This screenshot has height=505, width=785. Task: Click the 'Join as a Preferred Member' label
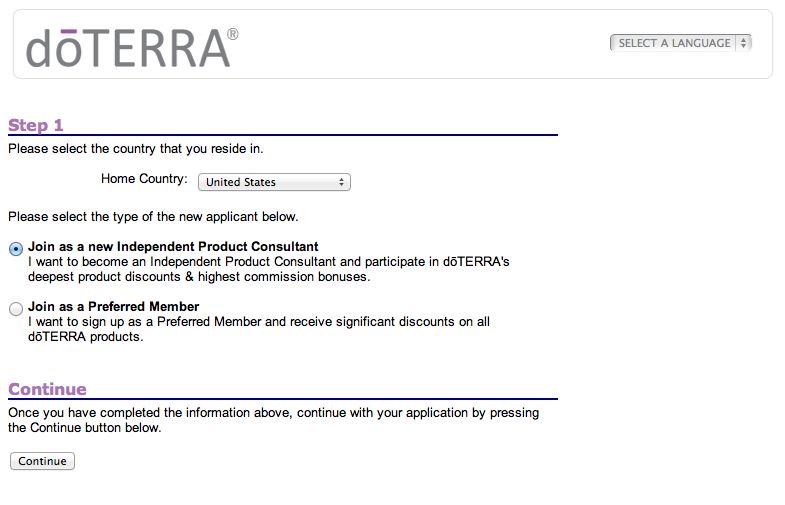114,306
